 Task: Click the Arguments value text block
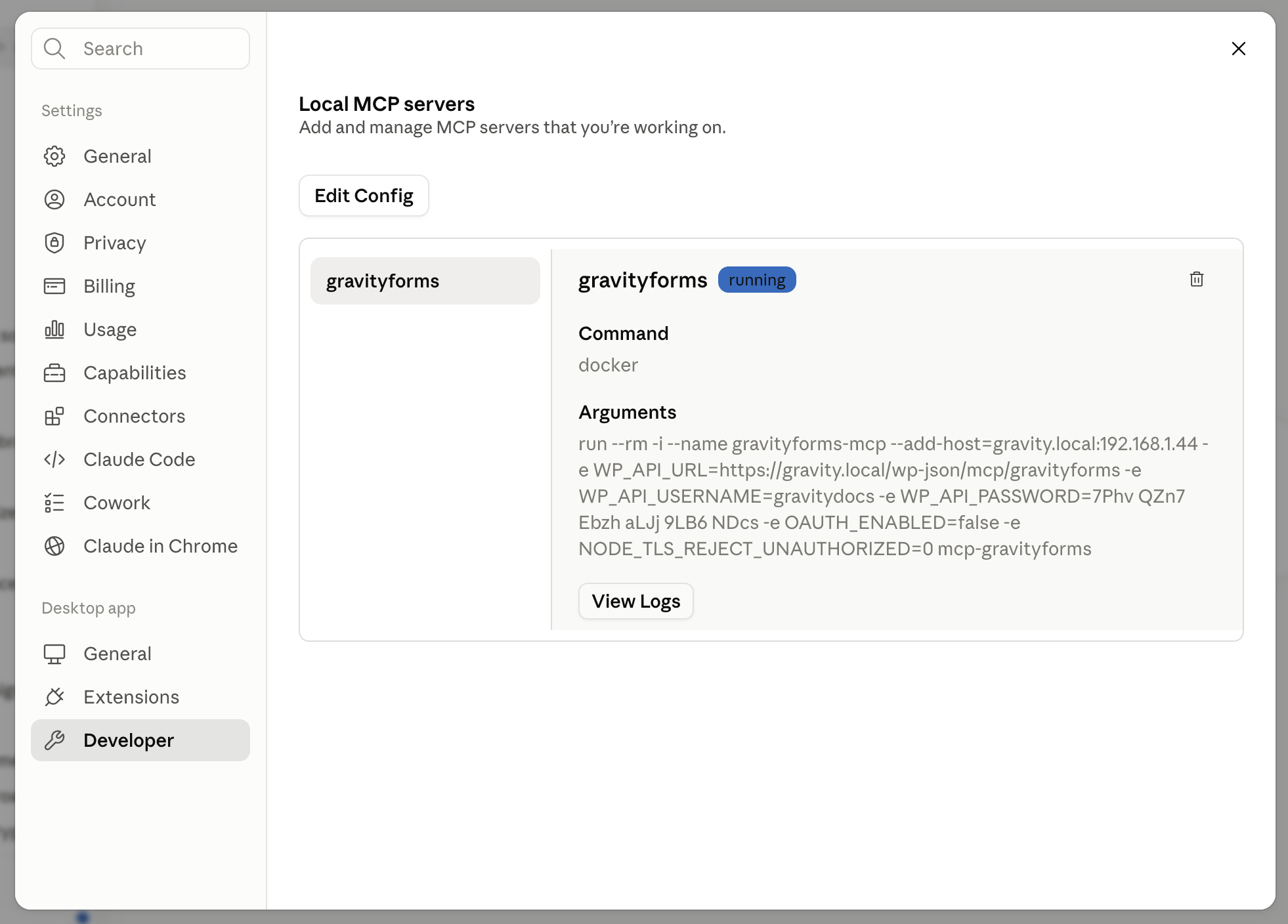893,496
